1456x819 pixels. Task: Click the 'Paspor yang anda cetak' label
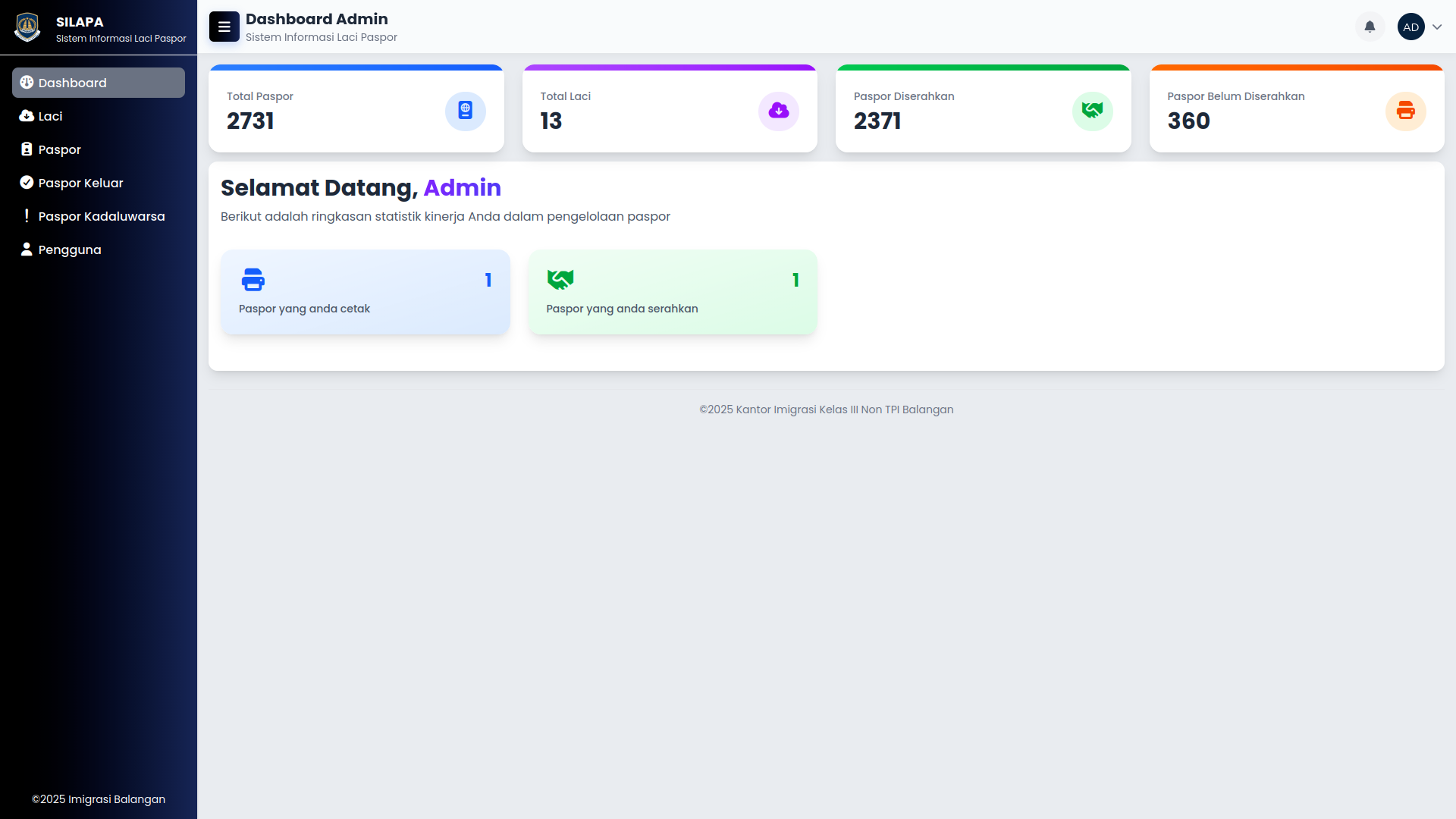[x=304, y=309]
